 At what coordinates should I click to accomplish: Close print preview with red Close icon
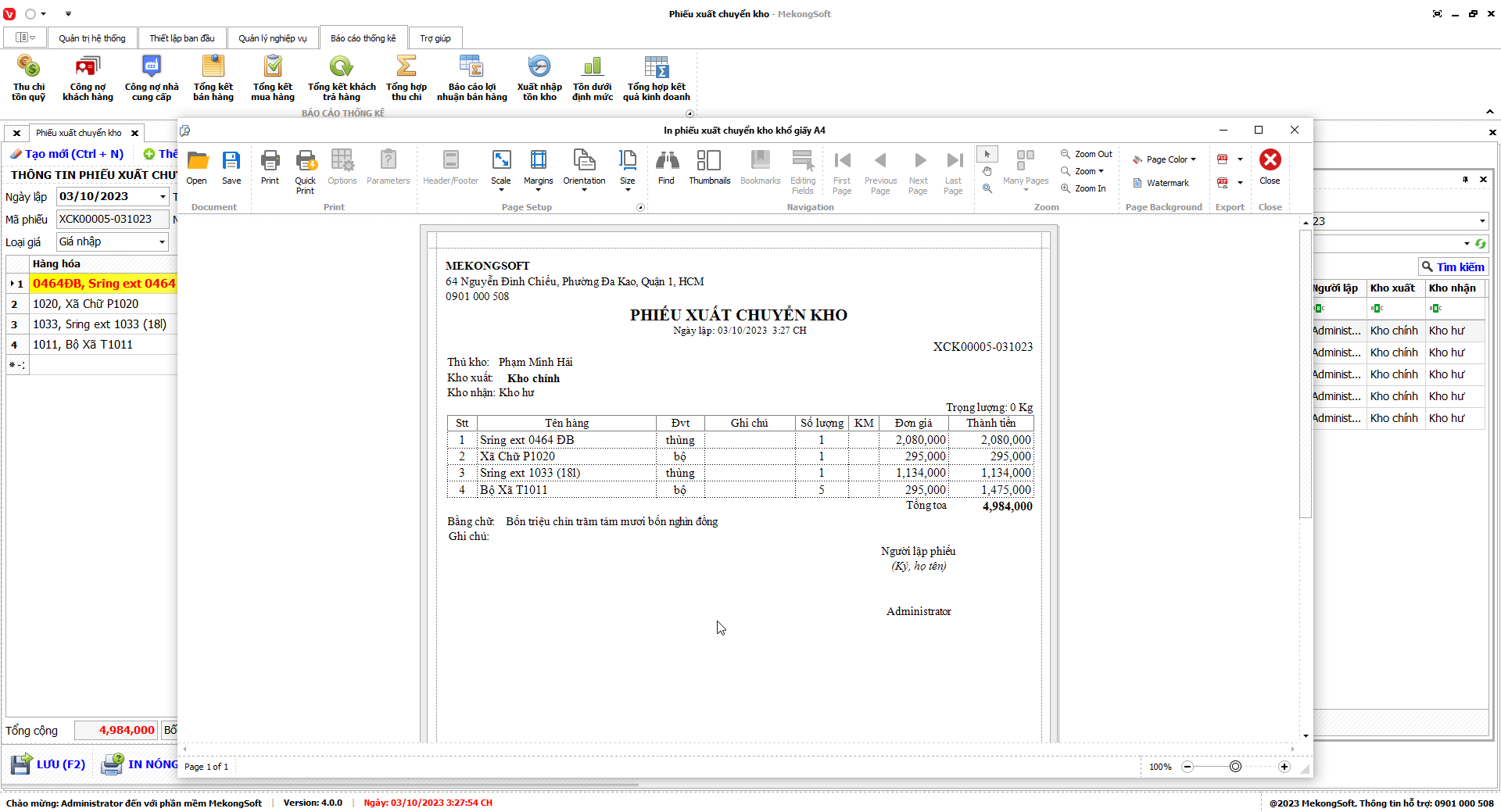point(1270,167)
